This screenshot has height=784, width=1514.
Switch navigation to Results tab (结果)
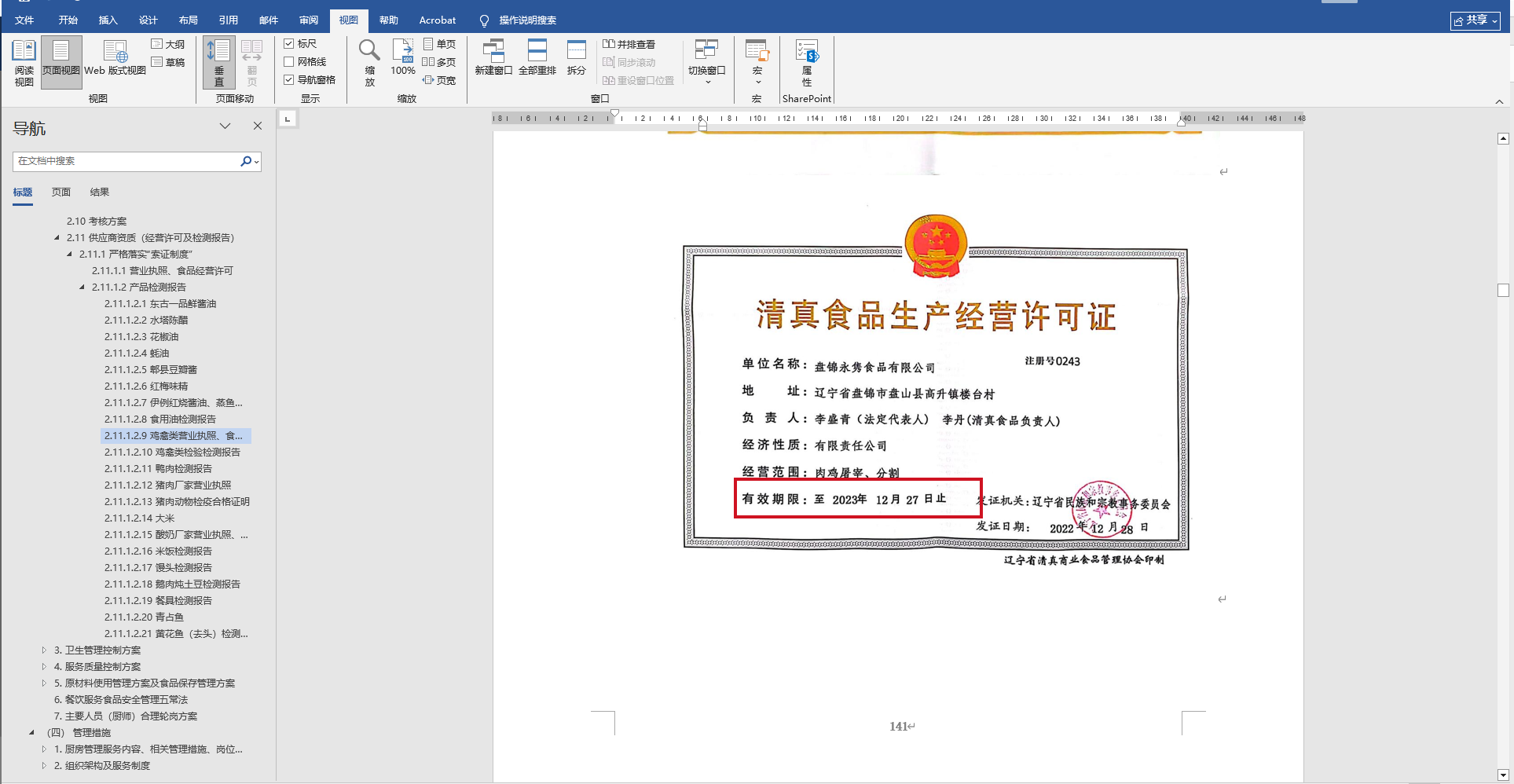[x=100, y=192]
